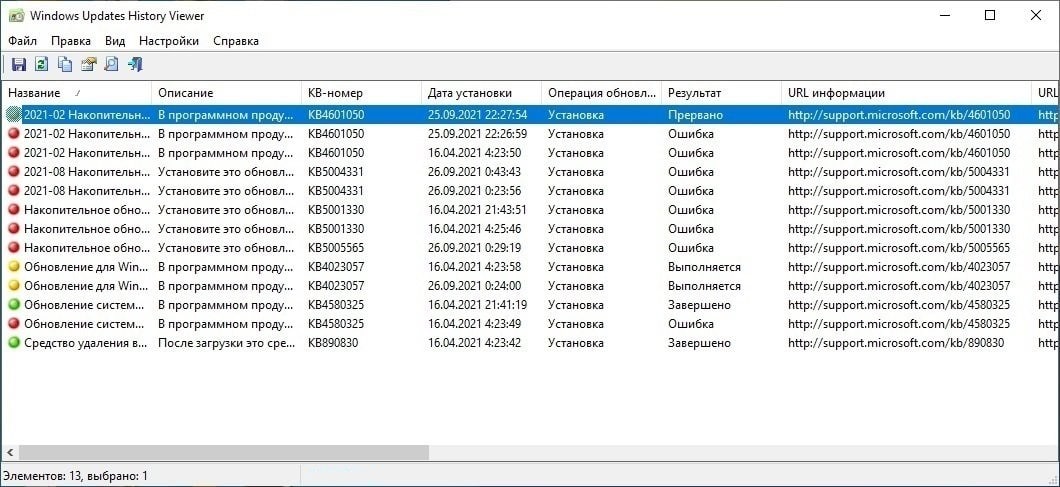Sort by the URL информации column header

click(907, 93)
